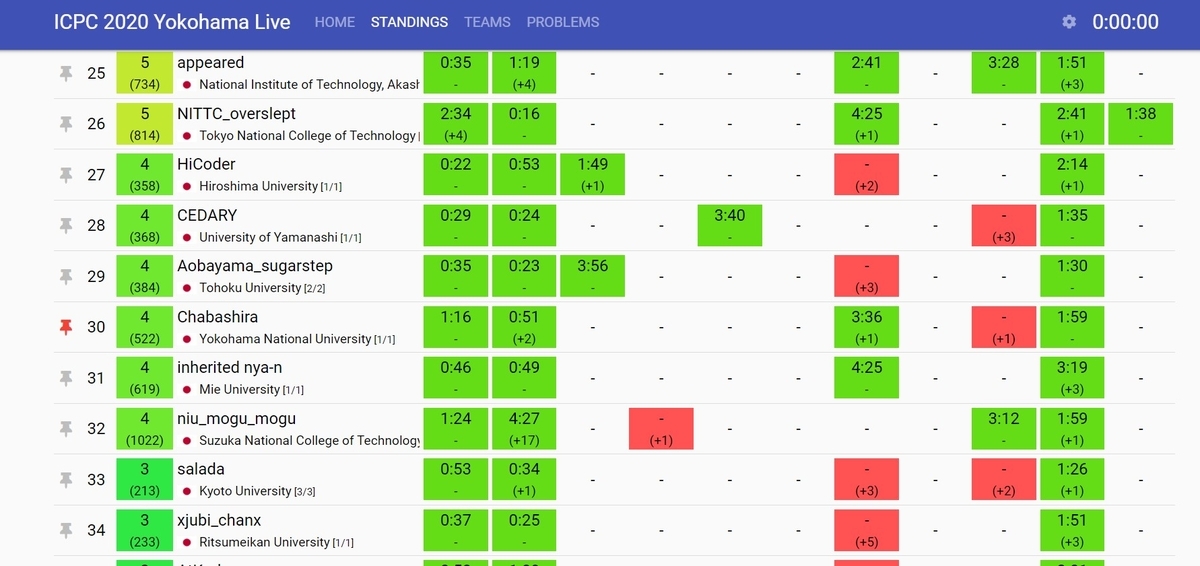Go to the HOME tab
This screenshot has height=566, width=1200.
coord(335,22)
